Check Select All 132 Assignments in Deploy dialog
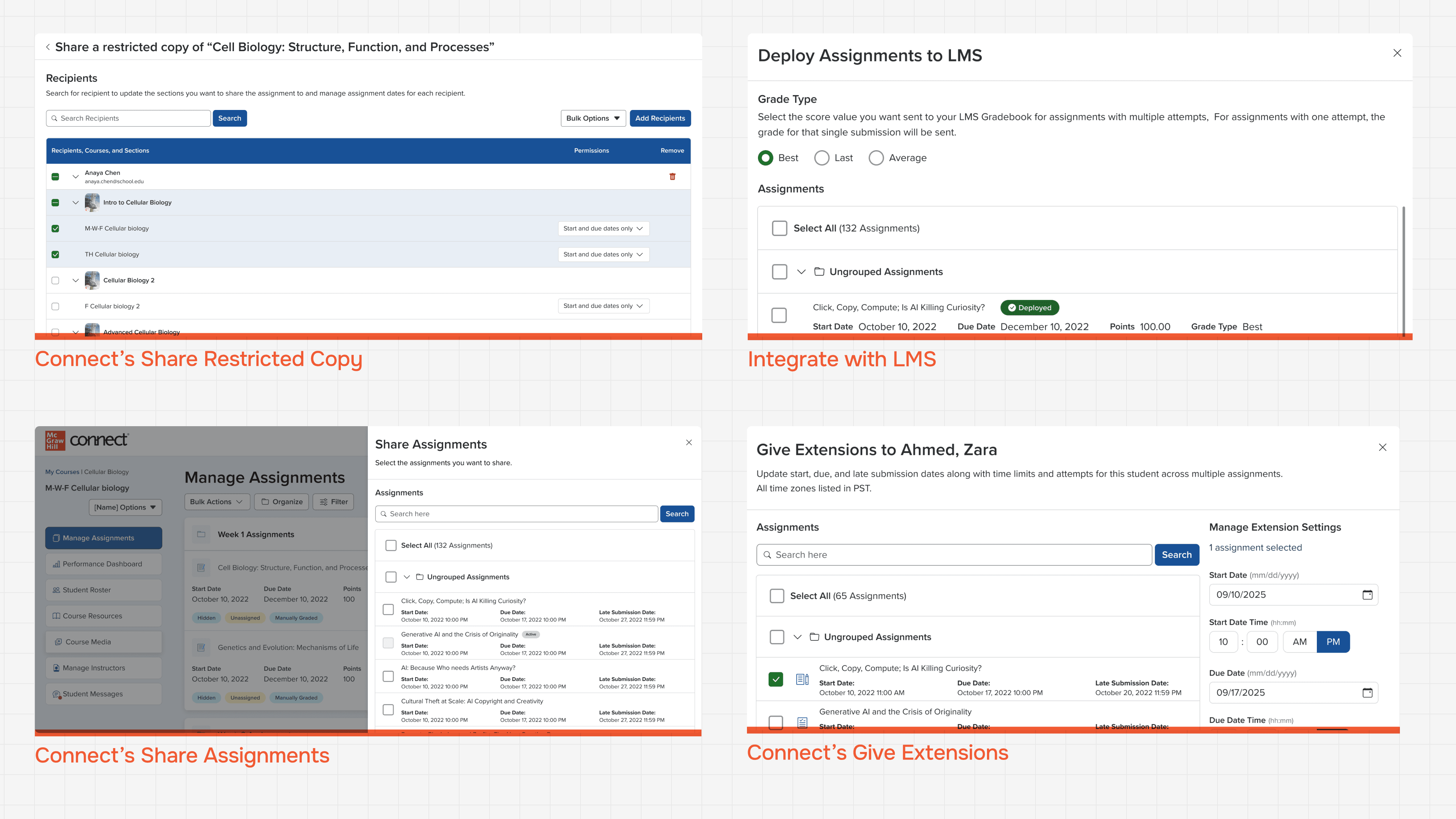Screen dimensions: 1456x819 pyautogui.click(x=780, y=228)
